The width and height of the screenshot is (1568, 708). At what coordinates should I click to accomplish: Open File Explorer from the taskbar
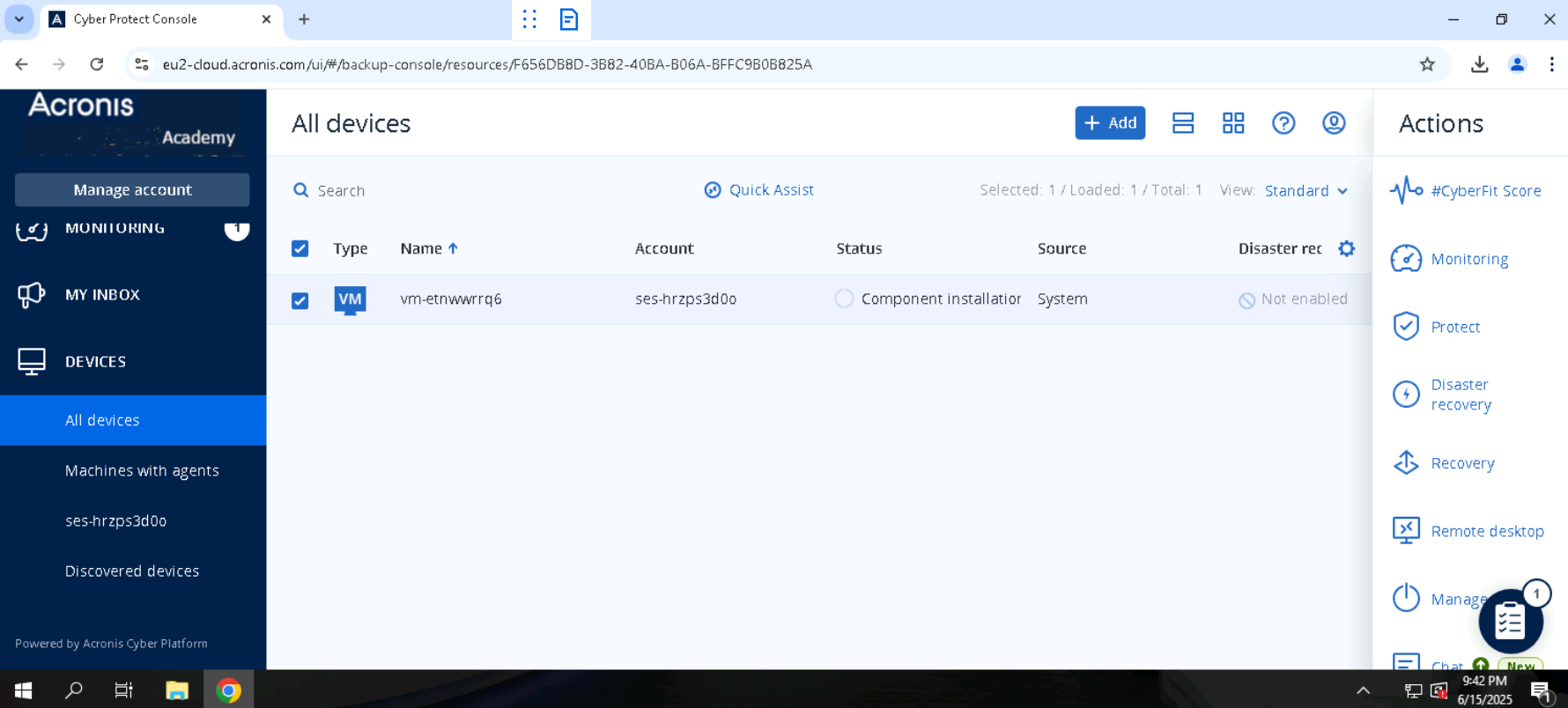click(x=177, y=690)
